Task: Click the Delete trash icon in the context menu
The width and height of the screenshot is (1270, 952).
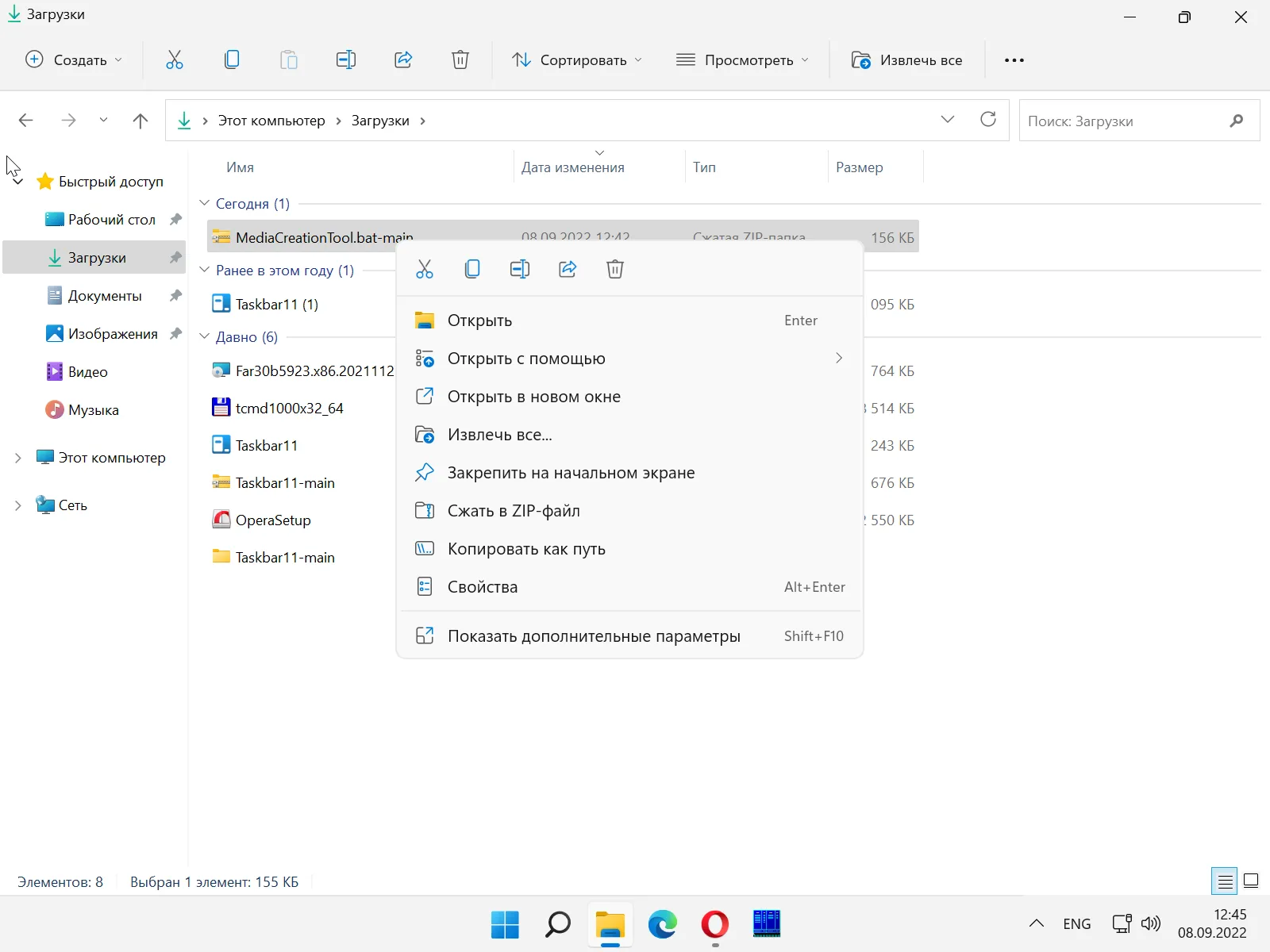Action: tap(615, 270)
